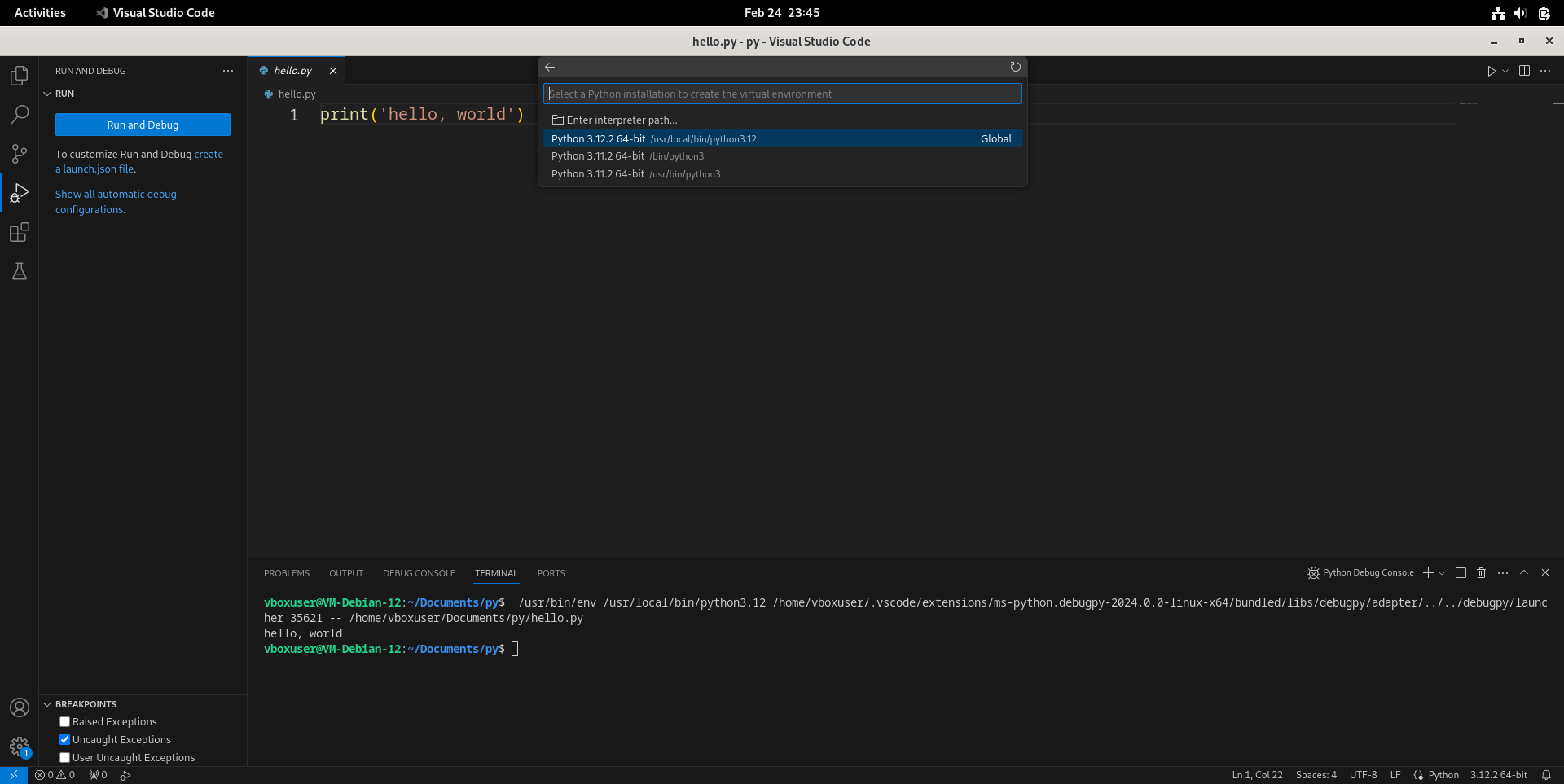Refresh the interpreter list
This screenshot has height=784, width=1564.
point(1015,67)
